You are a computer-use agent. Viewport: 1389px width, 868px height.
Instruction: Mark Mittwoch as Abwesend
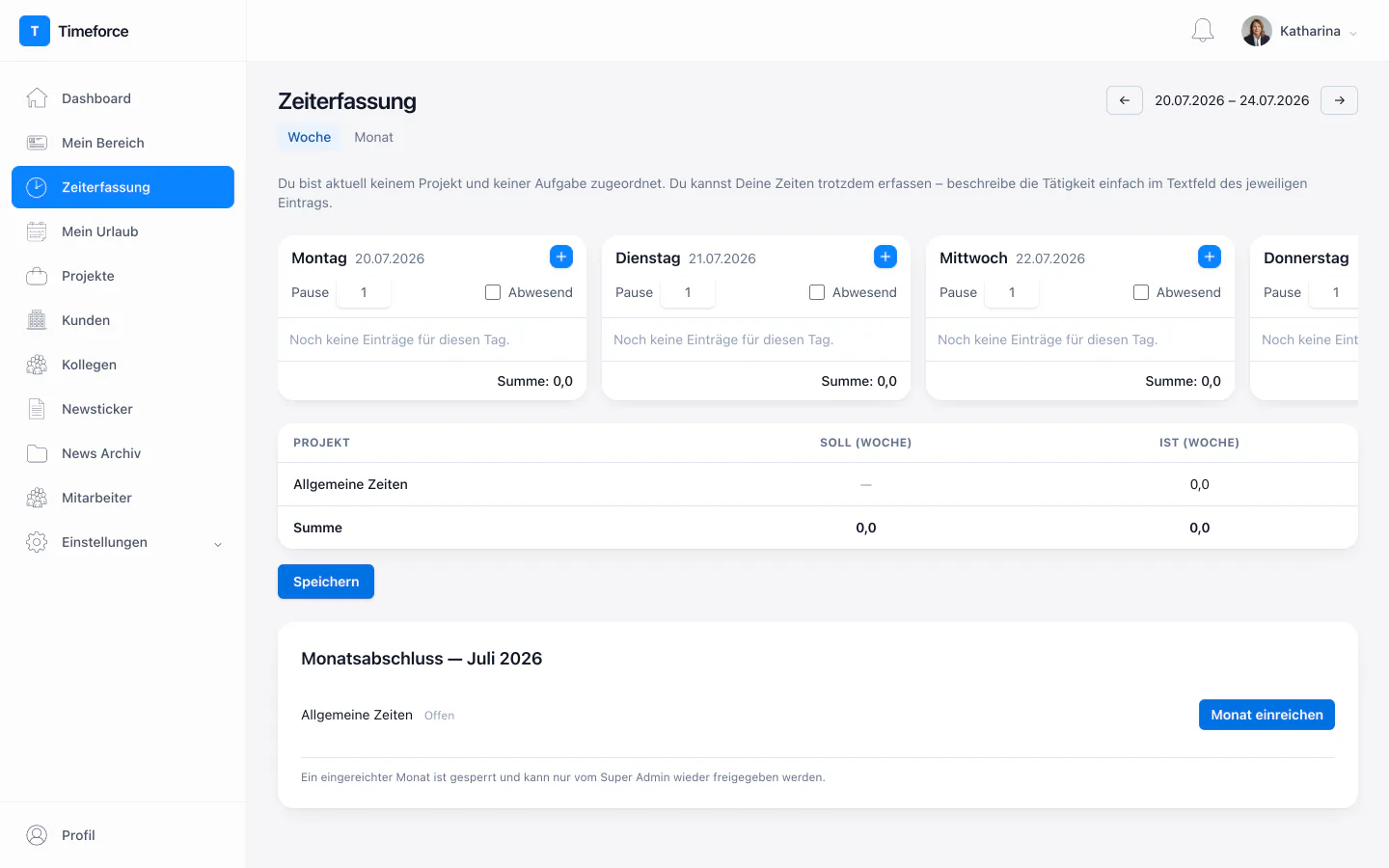1141,292
